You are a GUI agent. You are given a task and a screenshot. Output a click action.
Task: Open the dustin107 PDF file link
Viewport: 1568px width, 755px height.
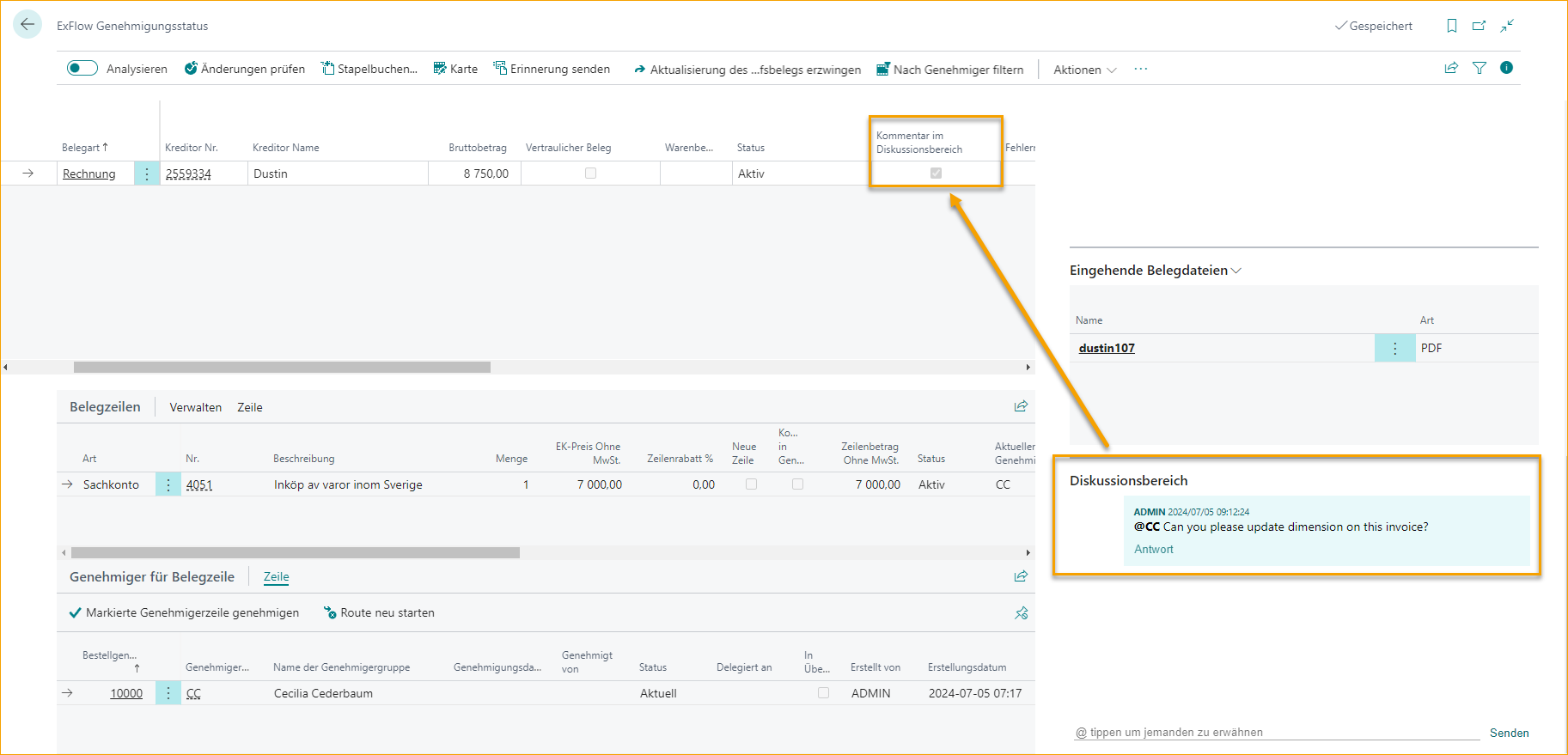[1107, 348]
